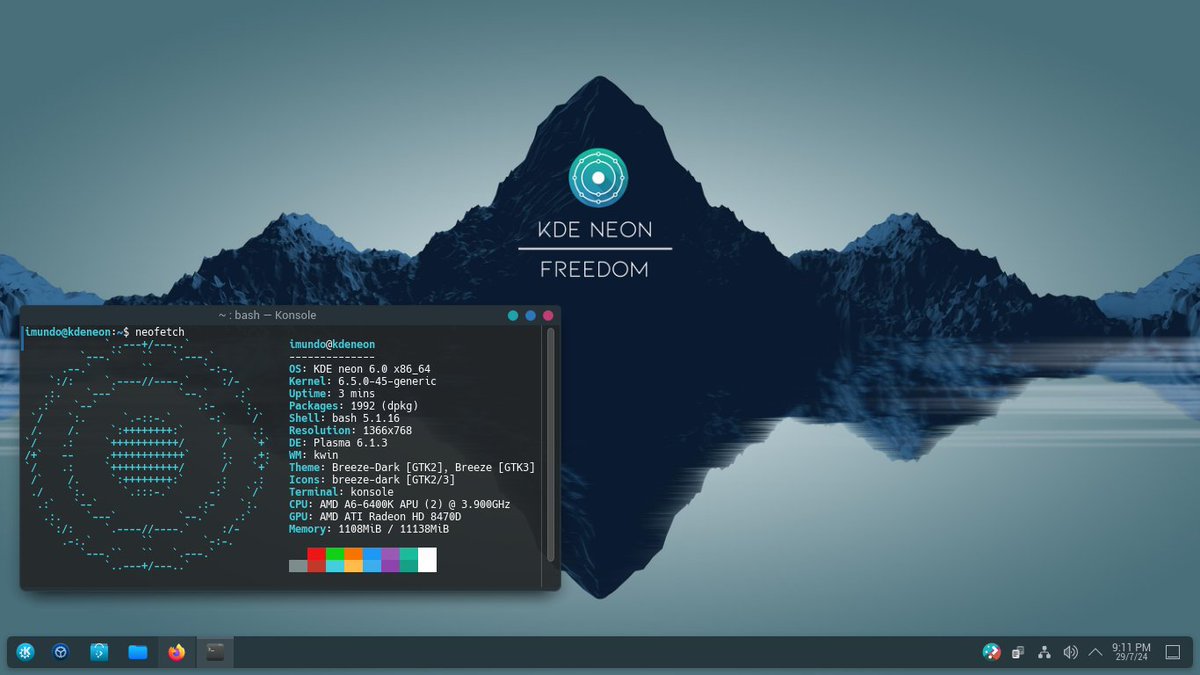Click the Show Desktop panel button
The image size is (1200, 675).
(1174, 652)
